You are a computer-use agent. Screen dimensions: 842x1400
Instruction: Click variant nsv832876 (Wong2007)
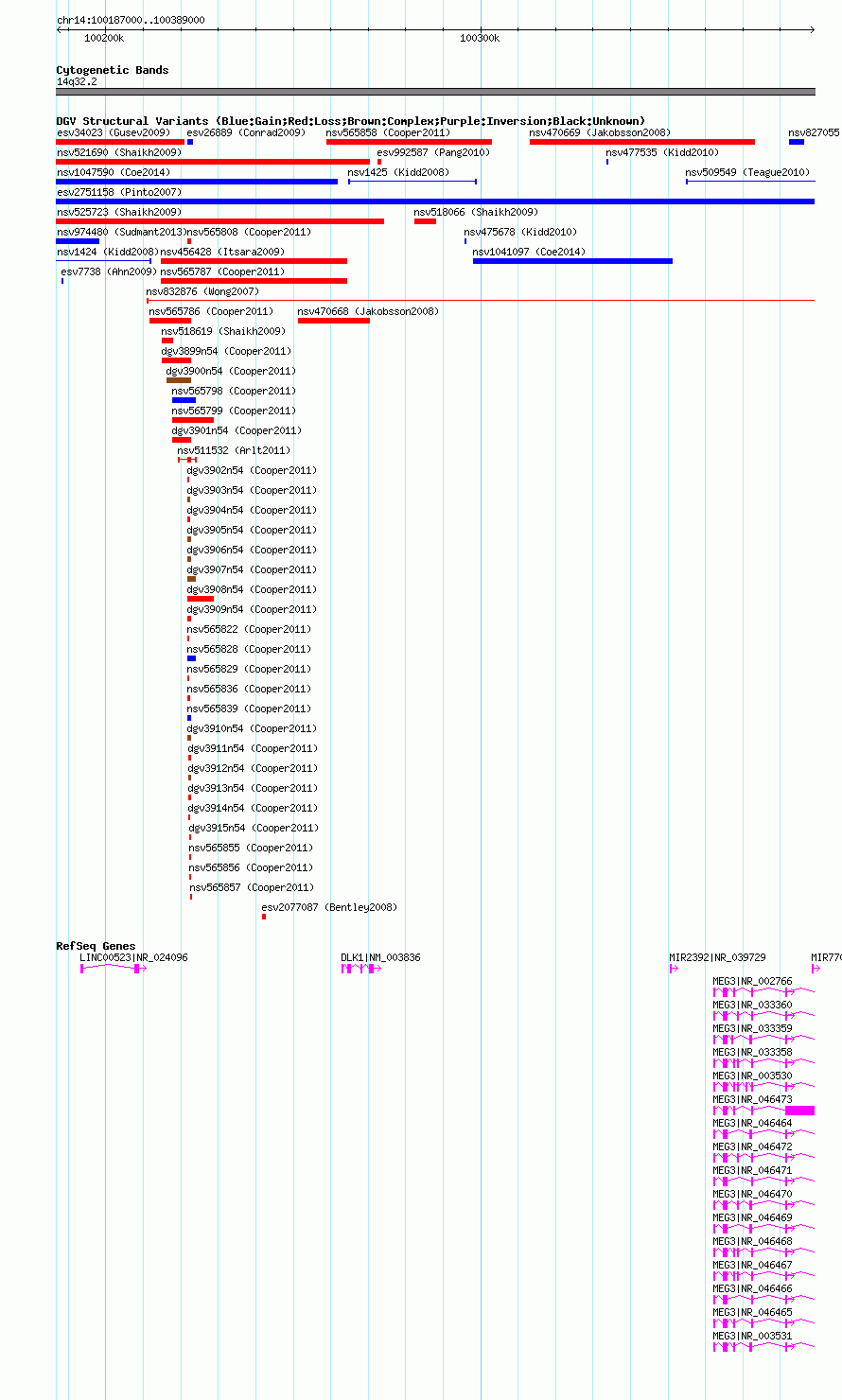[x=202, y=291]
